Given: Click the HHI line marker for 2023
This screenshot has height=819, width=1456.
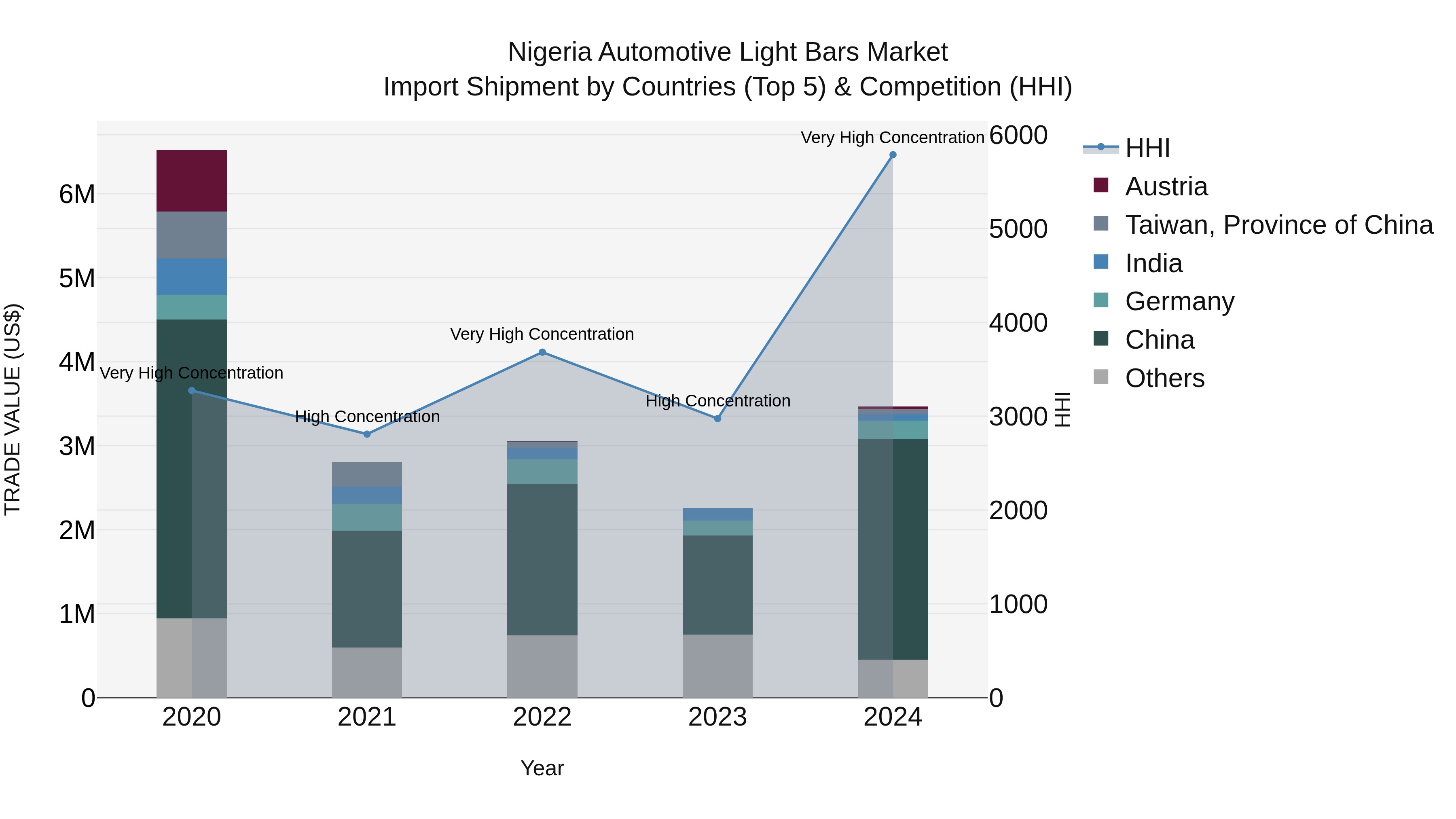Looking at the screenshot, I should click(718, 419).
